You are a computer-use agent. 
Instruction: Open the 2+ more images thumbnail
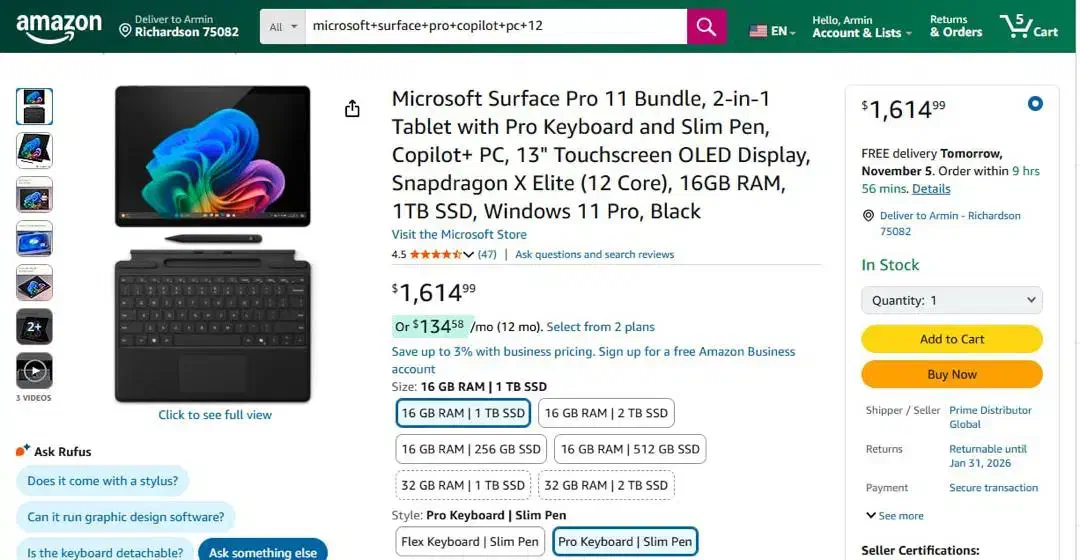tap(34, 327)
